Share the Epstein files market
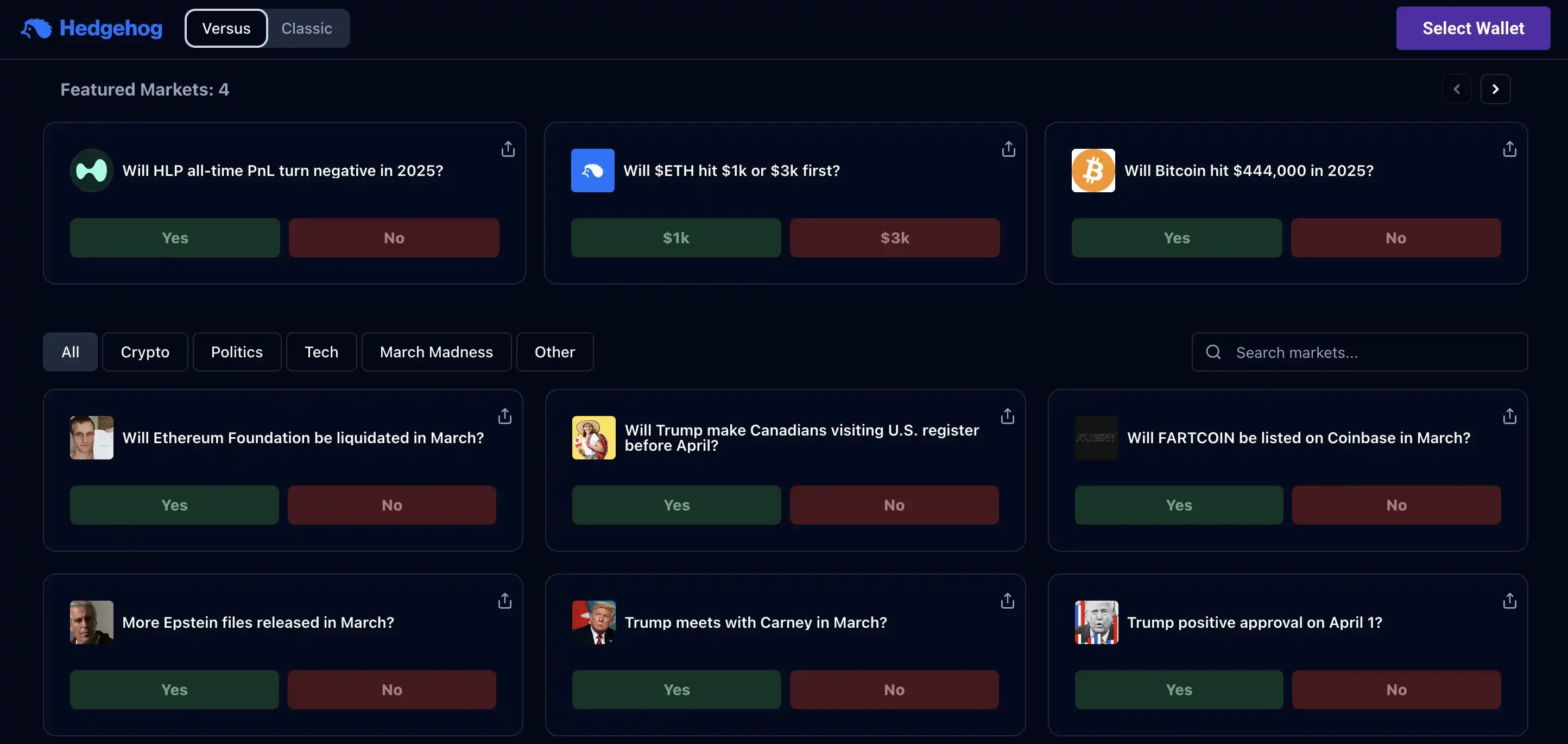Image resolution: width=1568 pixels, height=744 pixels. coord(504,601)
